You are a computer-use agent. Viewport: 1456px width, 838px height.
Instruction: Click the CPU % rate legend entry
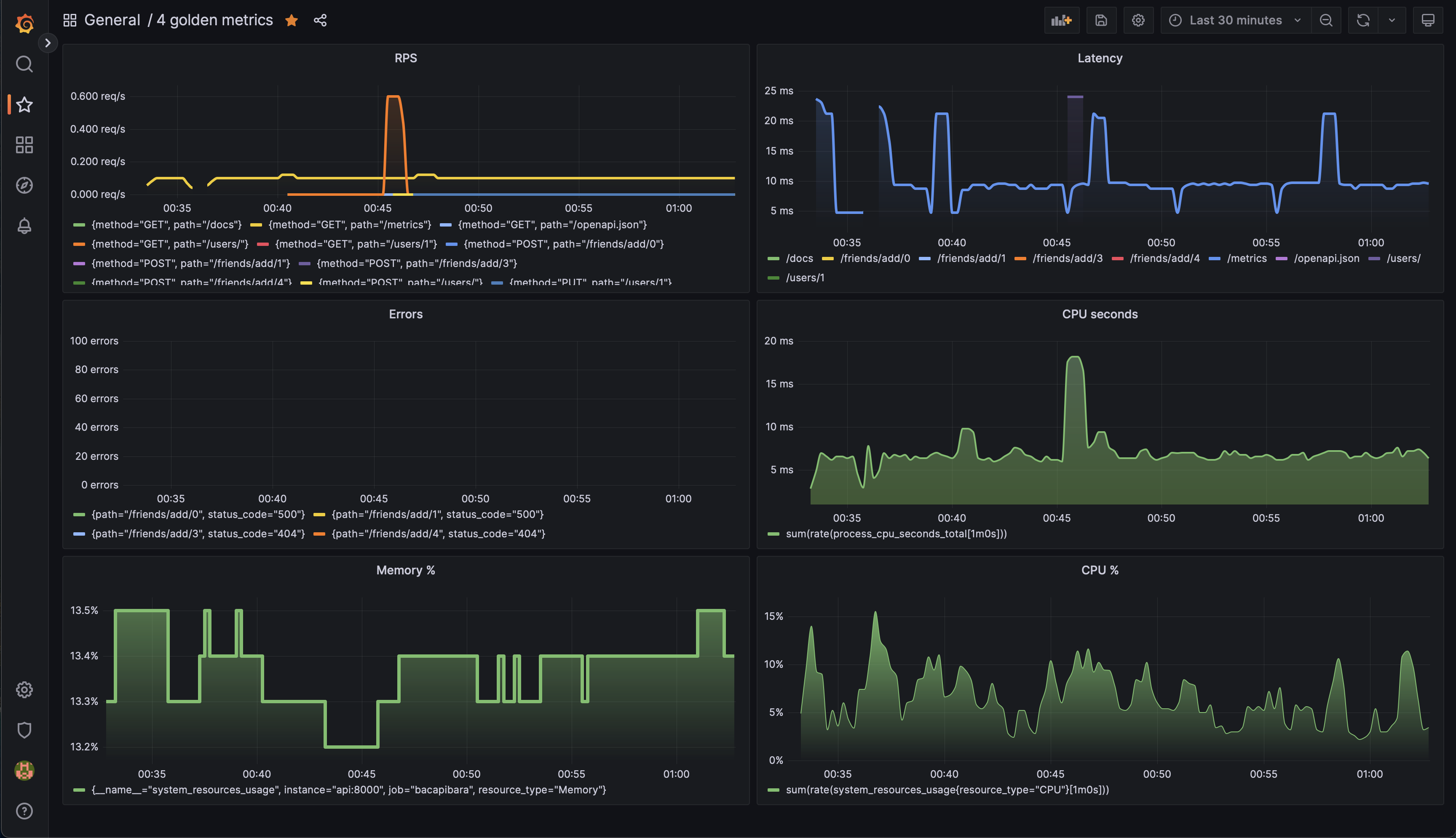tap(947, 790)
